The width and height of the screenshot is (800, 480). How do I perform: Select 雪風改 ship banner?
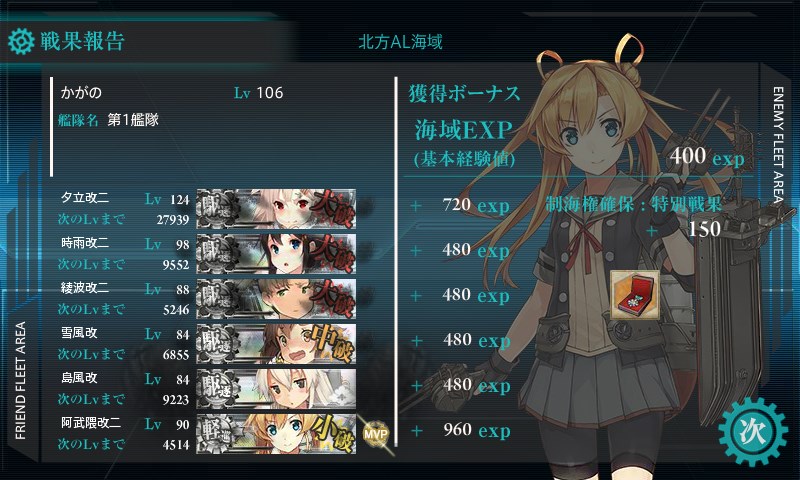pos(276,343)
